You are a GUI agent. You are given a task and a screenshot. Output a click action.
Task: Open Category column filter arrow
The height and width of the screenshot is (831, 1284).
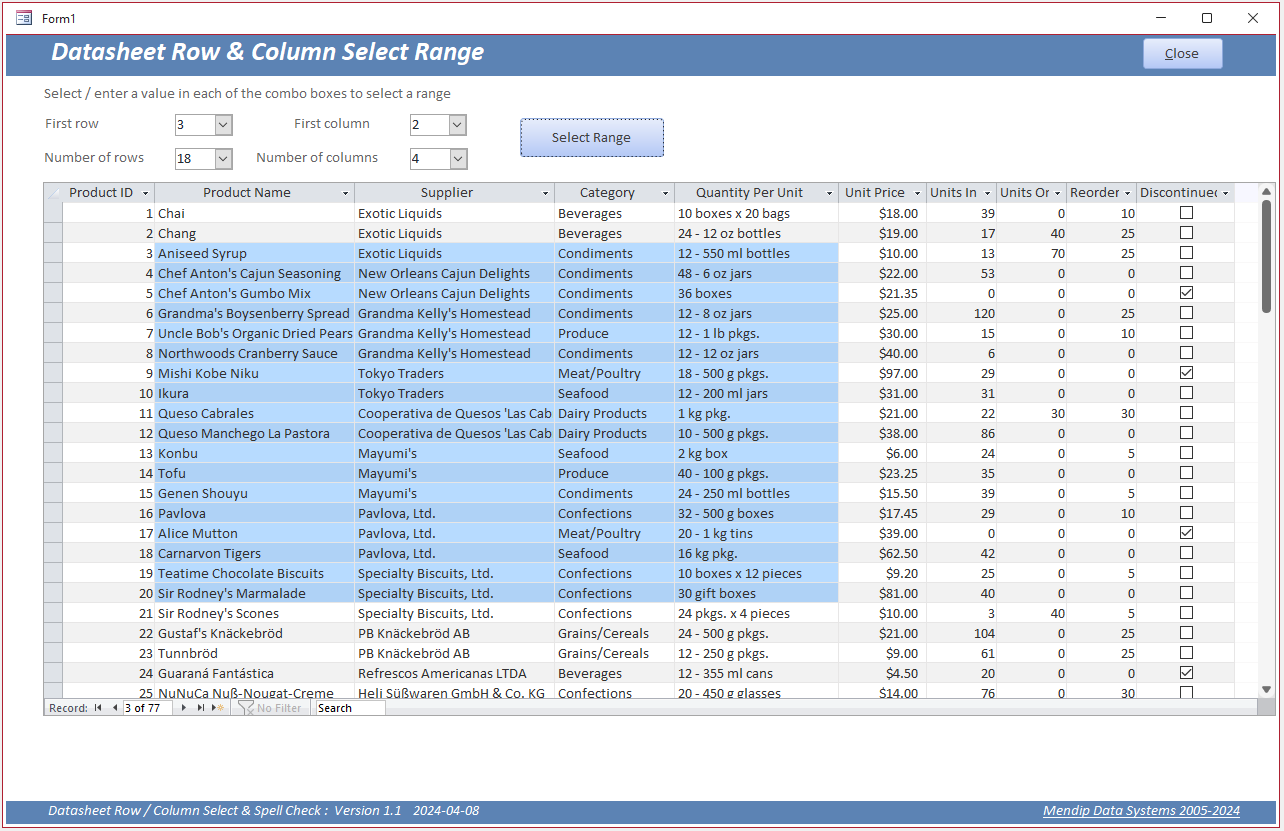pyautogui.click(x=665, y=193)
